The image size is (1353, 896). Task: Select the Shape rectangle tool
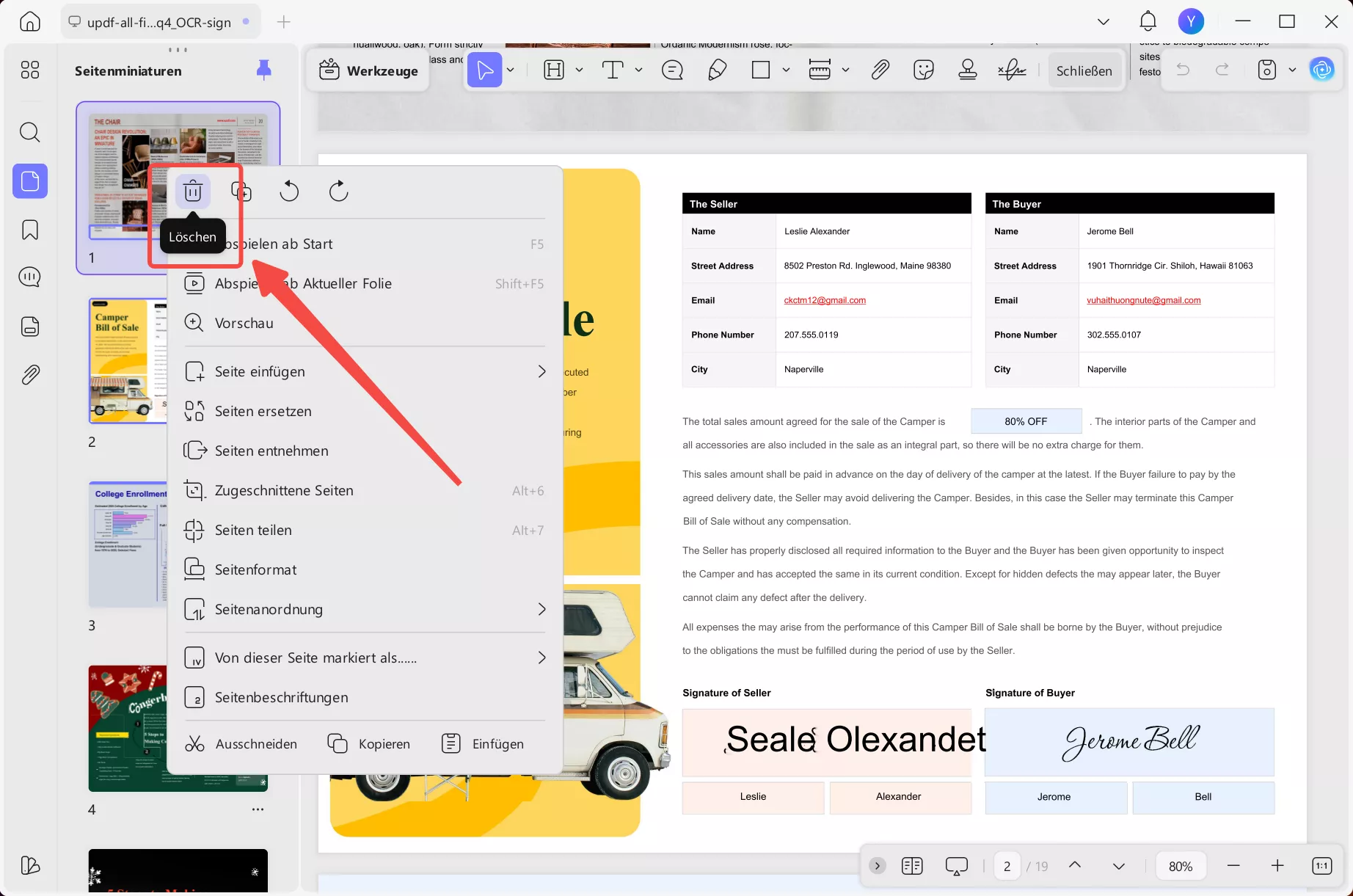coord(762,70)
